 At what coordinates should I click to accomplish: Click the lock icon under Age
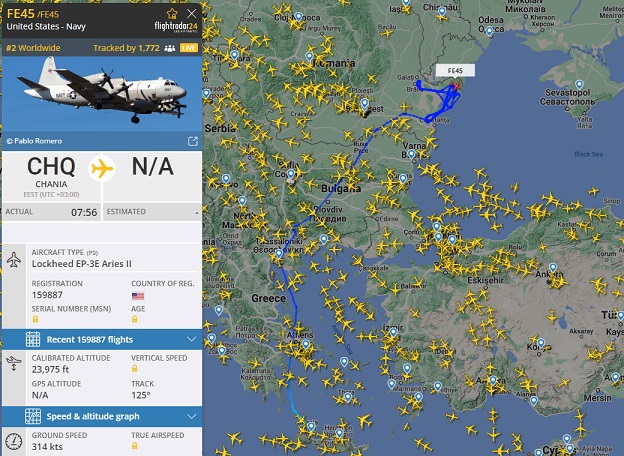point(135,319)
